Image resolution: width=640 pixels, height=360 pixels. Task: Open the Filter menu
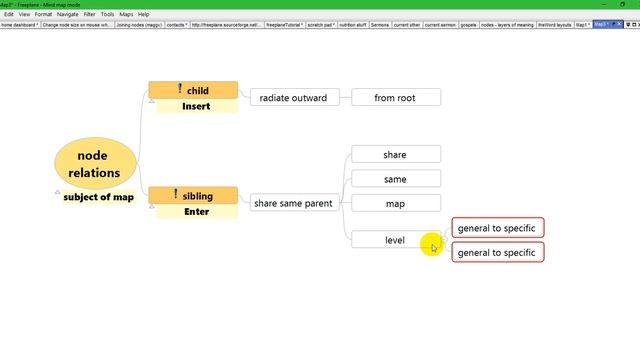tap(89, 14)
